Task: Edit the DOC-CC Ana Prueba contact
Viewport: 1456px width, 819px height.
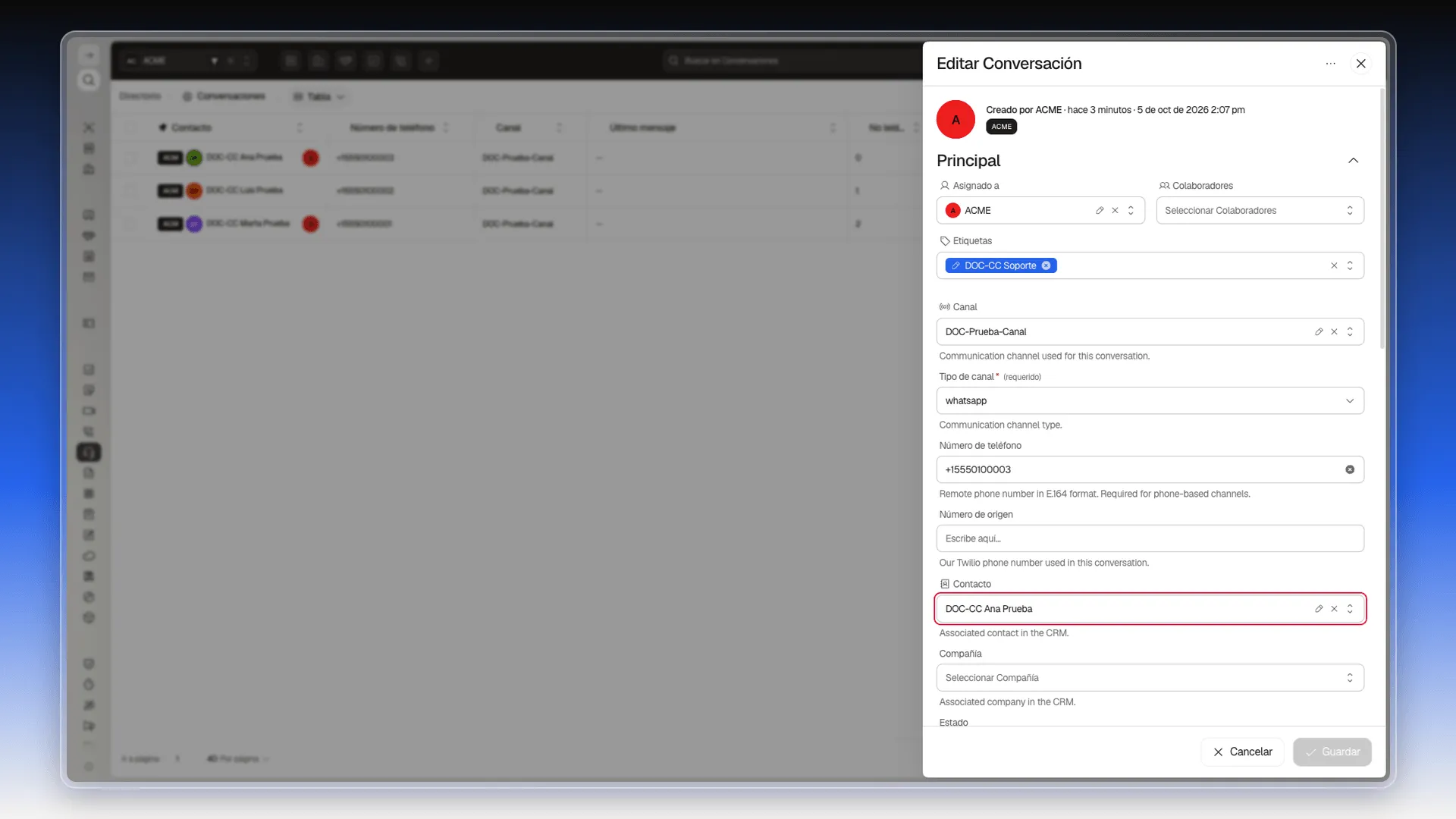Action: (1319, 609)
